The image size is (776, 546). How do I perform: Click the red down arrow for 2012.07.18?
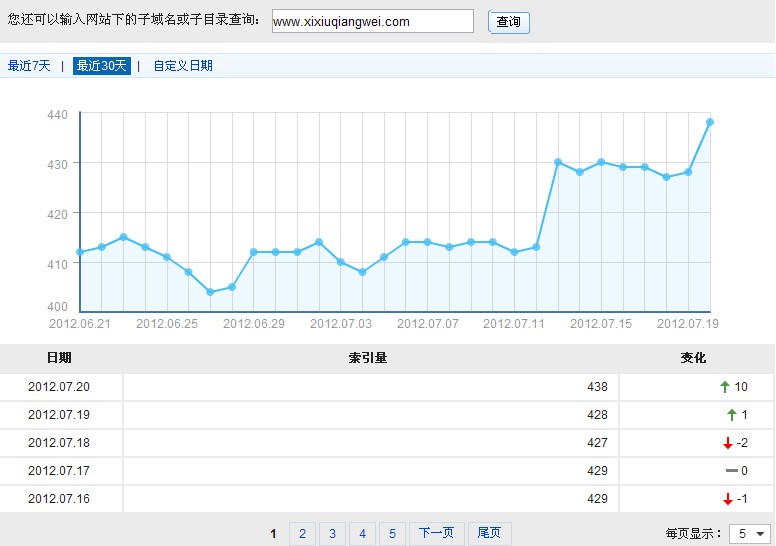point(727,443)
